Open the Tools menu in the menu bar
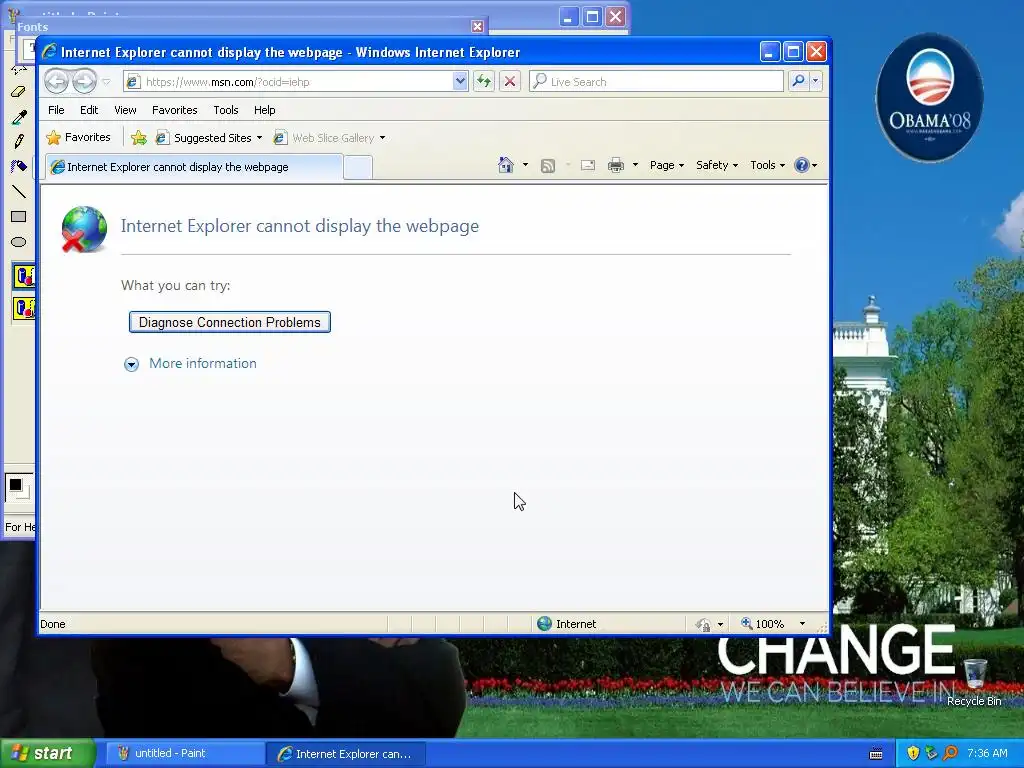The width and height of the screenshot is (1024, 768). (226, 110)
